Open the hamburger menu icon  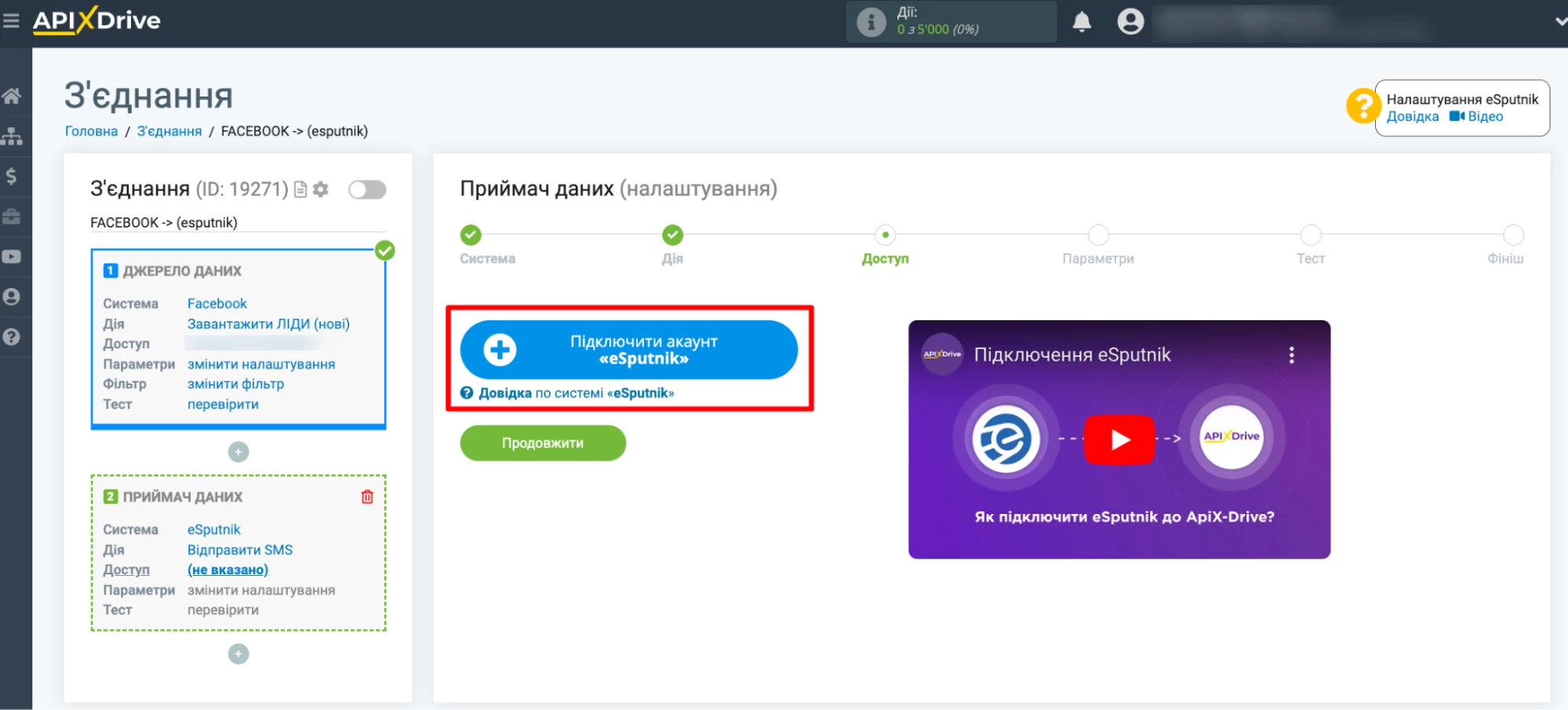tap(11, 20)
